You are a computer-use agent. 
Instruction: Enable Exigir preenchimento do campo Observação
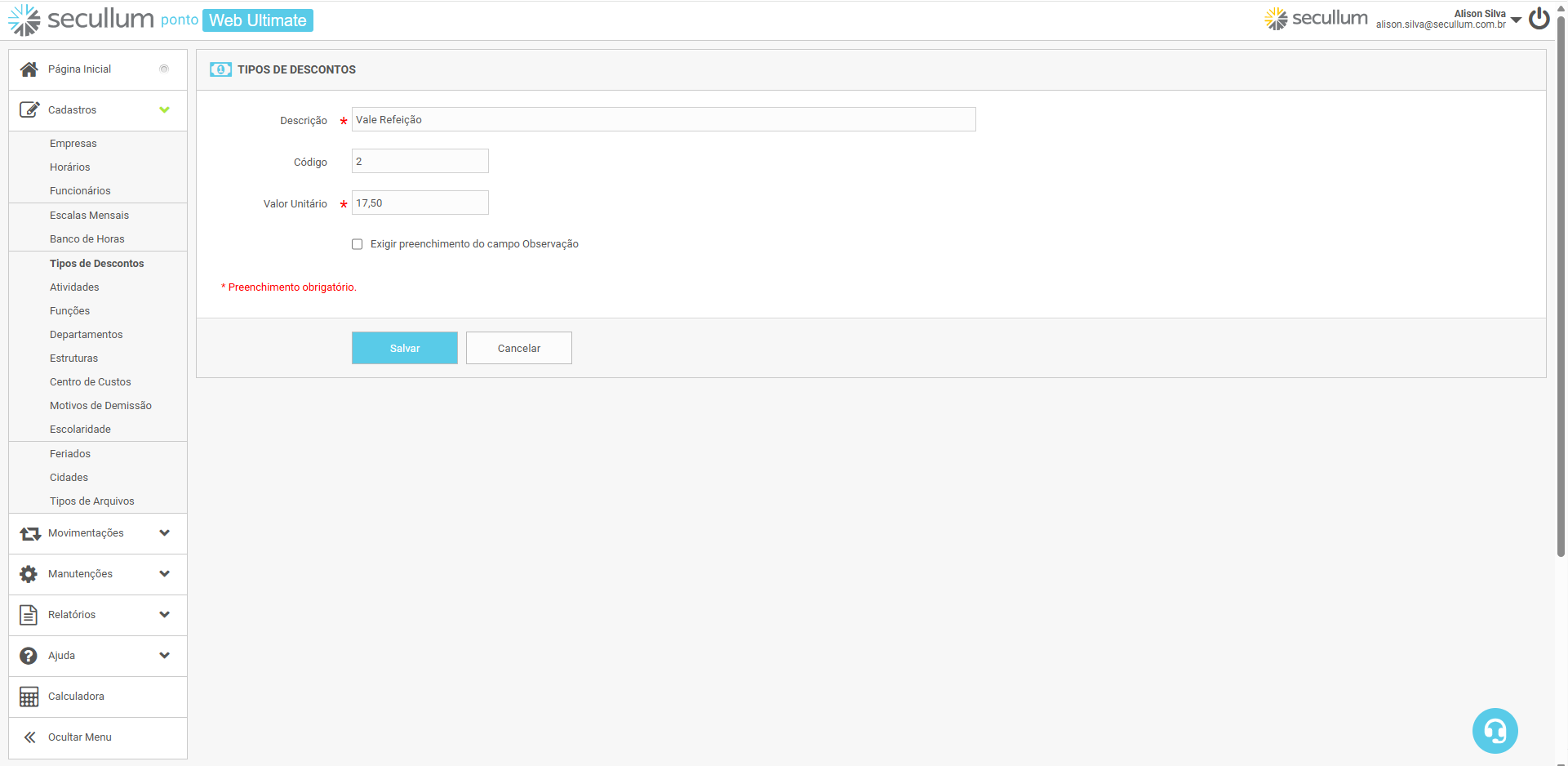[357, 244]
